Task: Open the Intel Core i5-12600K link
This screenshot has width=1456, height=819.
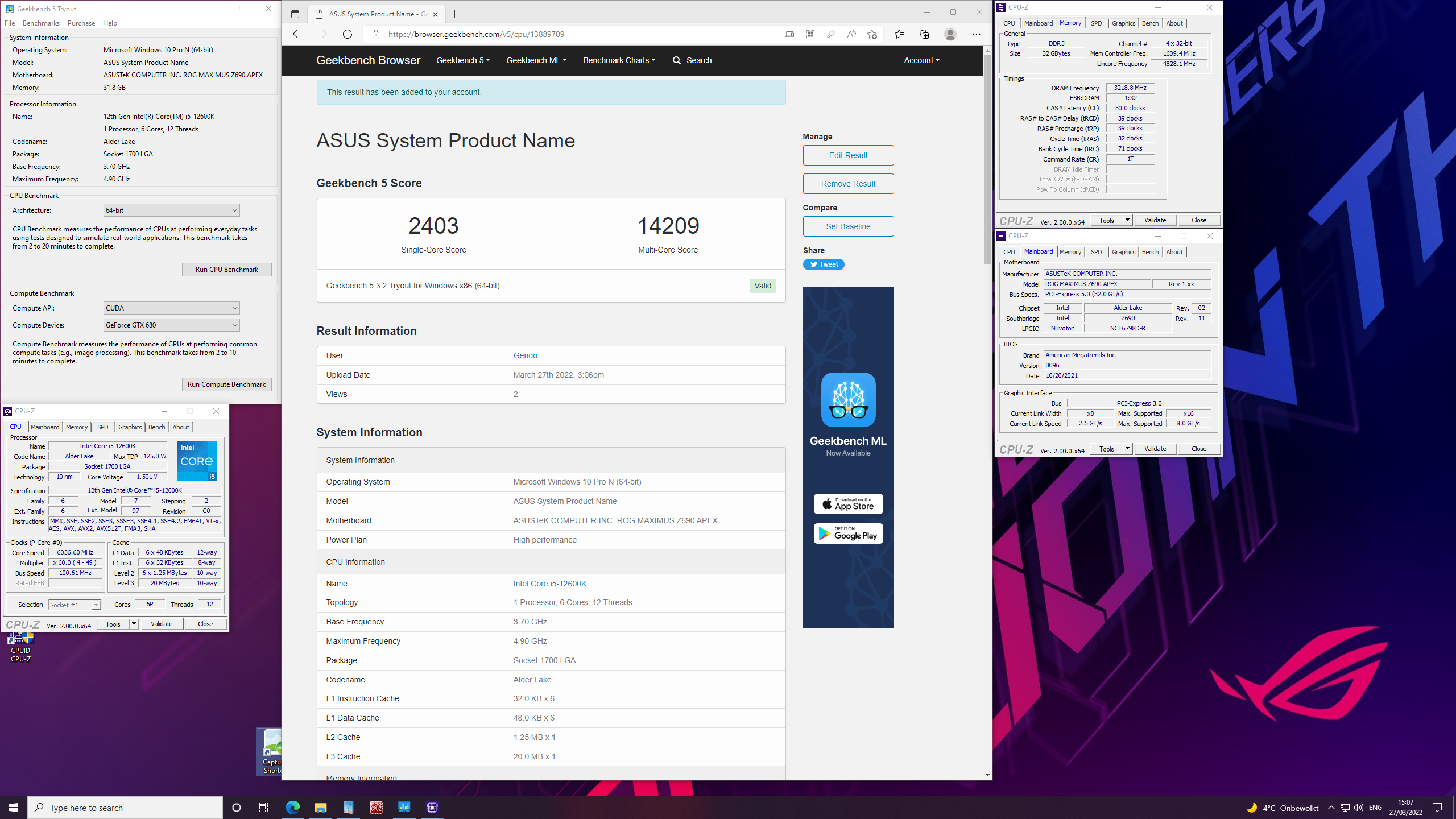Action: pos(549,584)
